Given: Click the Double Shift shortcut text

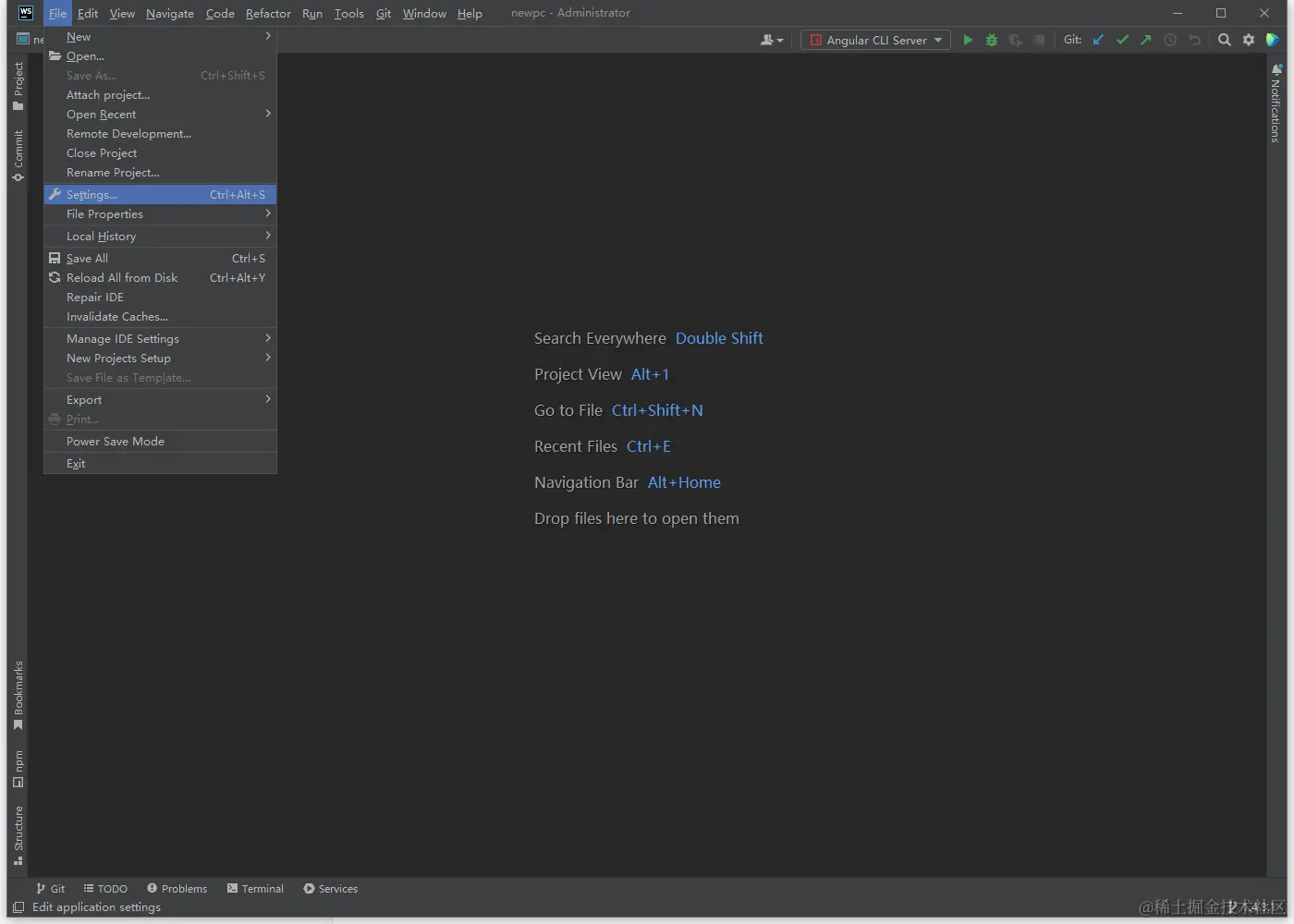Looking at the screenshot, I should [719, 338].
